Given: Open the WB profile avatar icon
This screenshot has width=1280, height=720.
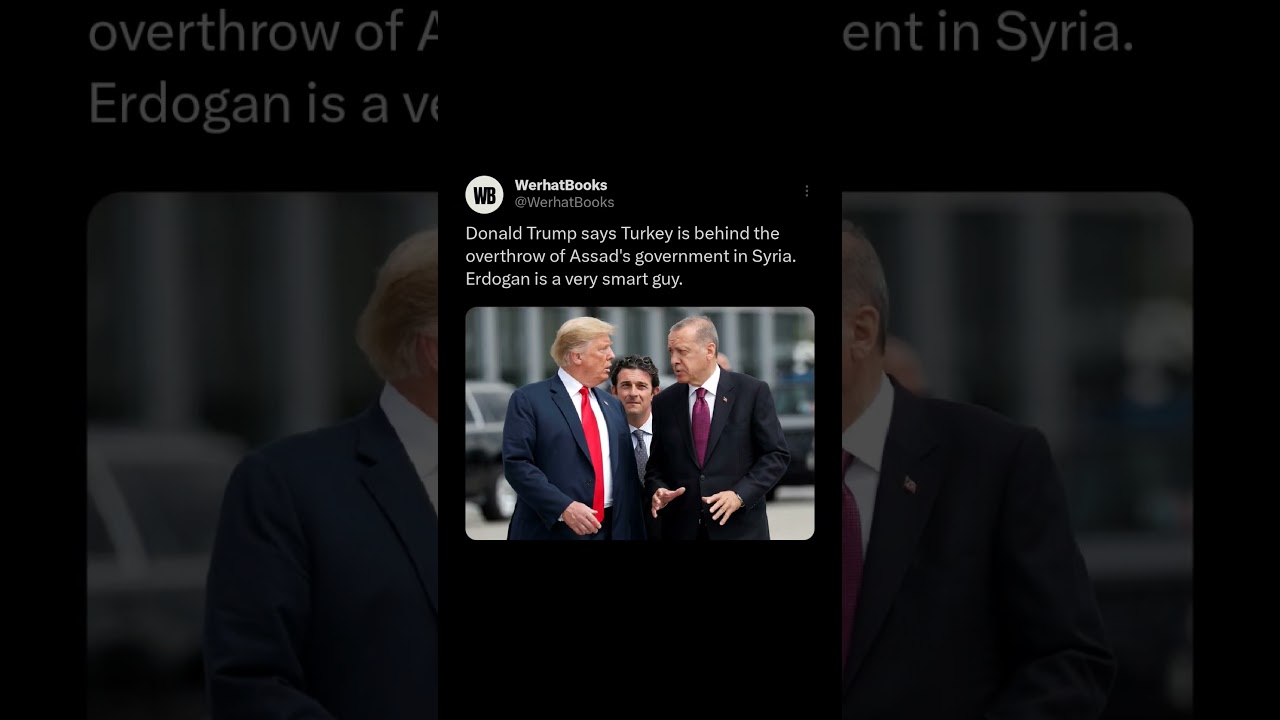Looking at the screenshot, I should 484,194.
